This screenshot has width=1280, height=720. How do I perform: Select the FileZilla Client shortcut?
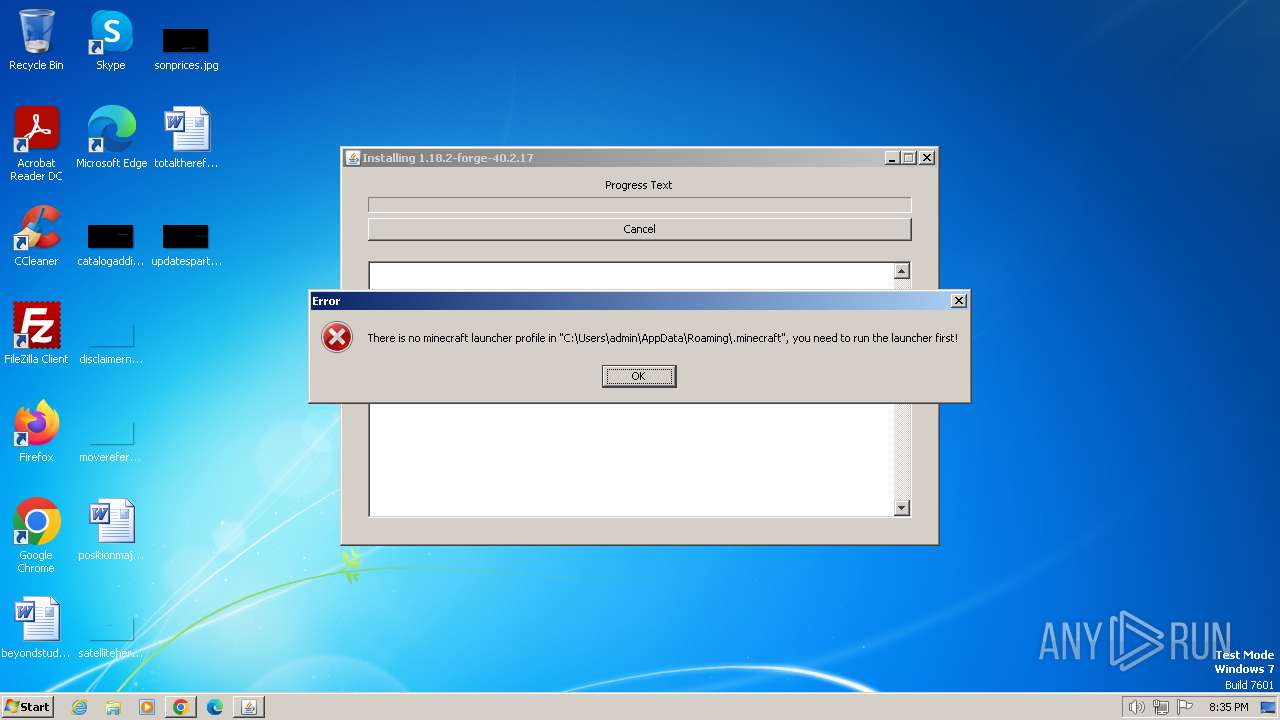36,334
